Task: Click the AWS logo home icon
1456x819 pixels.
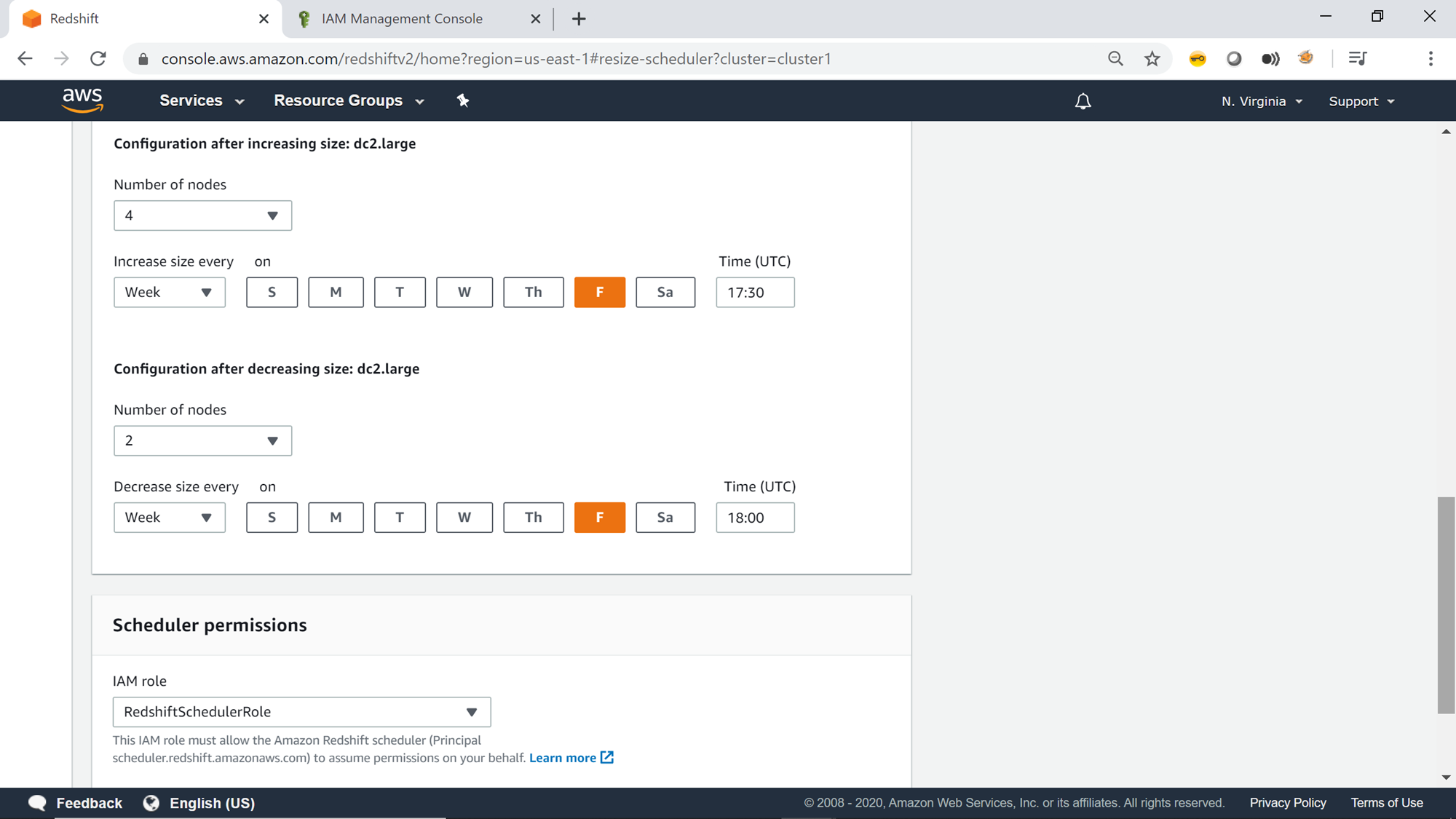Action: click(82, 100)
